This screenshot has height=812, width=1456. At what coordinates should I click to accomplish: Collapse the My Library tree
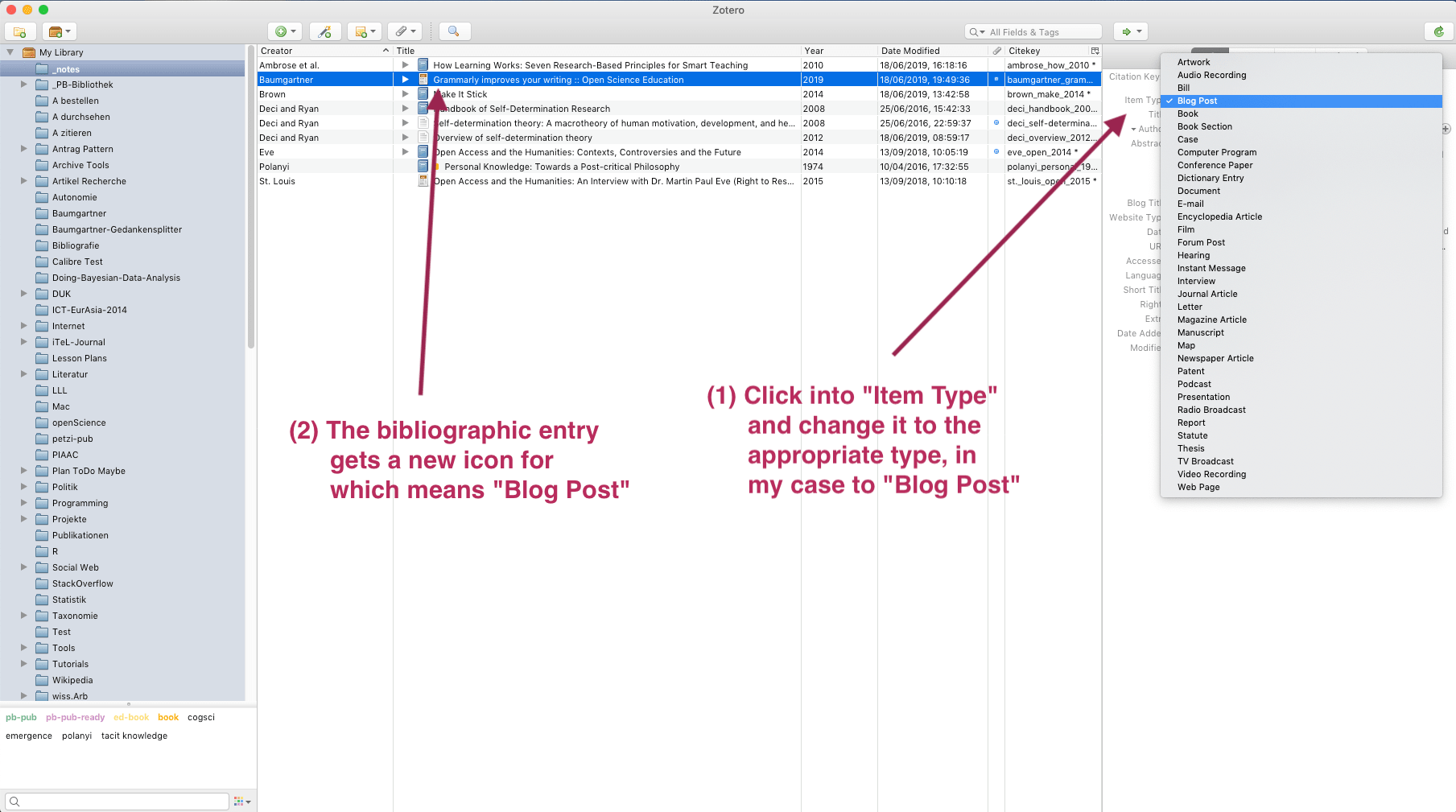coord(10,52)
